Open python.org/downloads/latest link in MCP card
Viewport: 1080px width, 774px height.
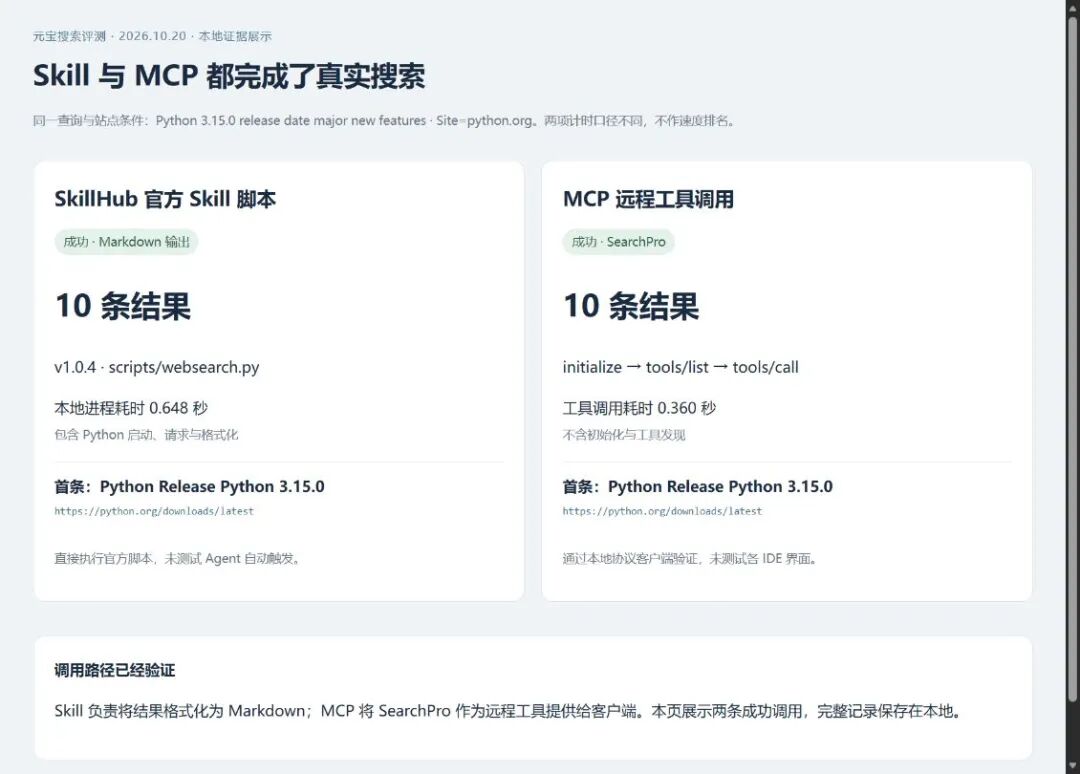pyautogui.click(x=663, y=511)
